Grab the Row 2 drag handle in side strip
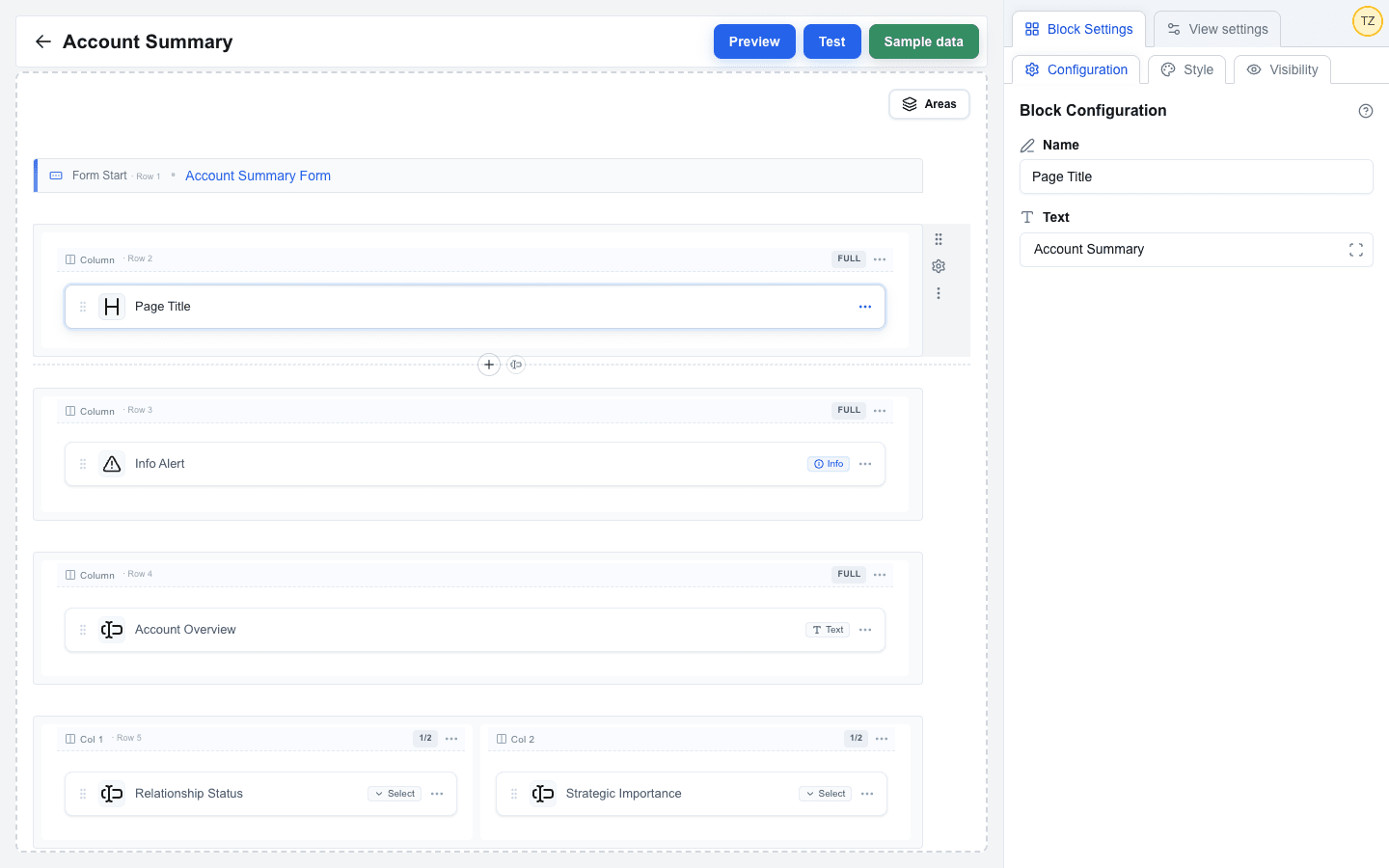 939,239
